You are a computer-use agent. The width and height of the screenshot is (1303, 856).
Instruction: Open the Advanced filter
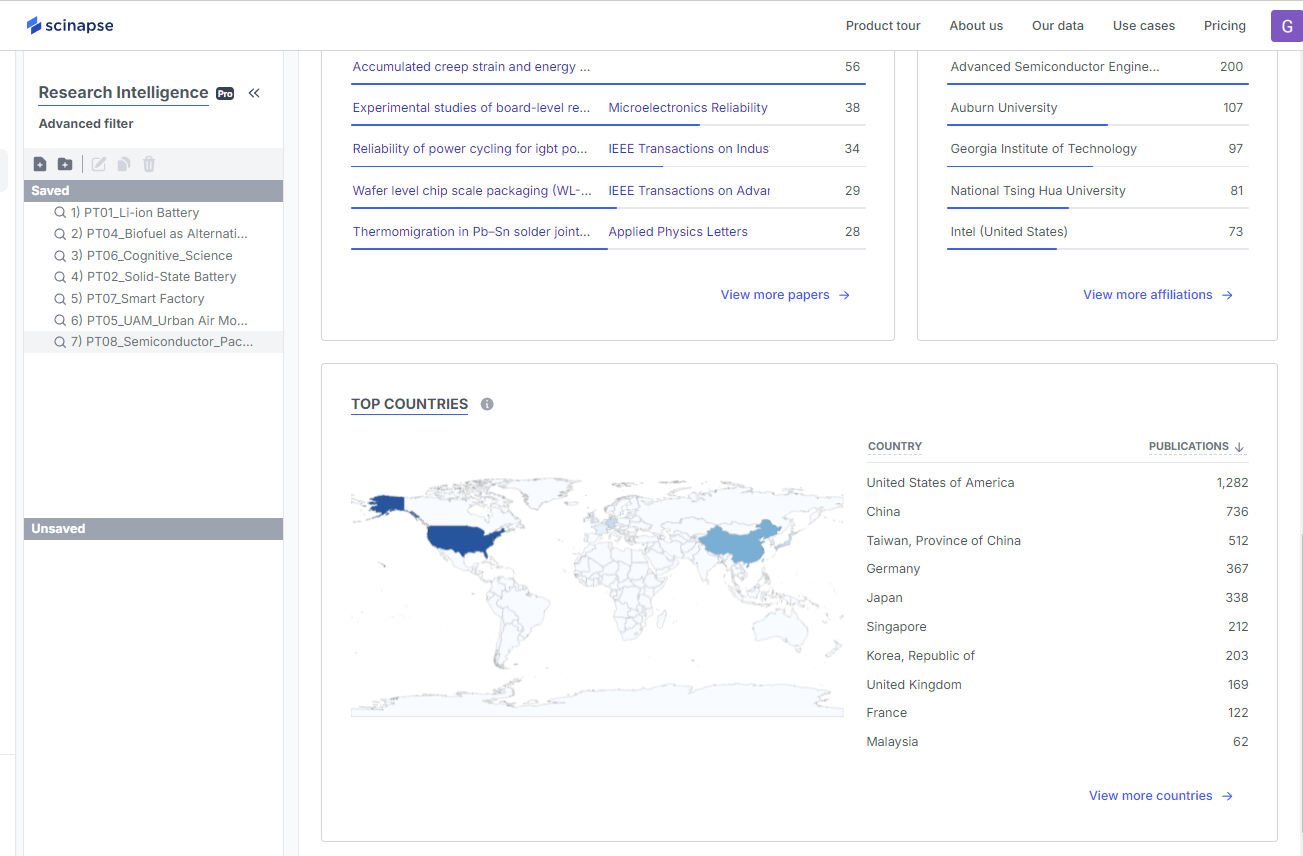[x=86, y=124]
